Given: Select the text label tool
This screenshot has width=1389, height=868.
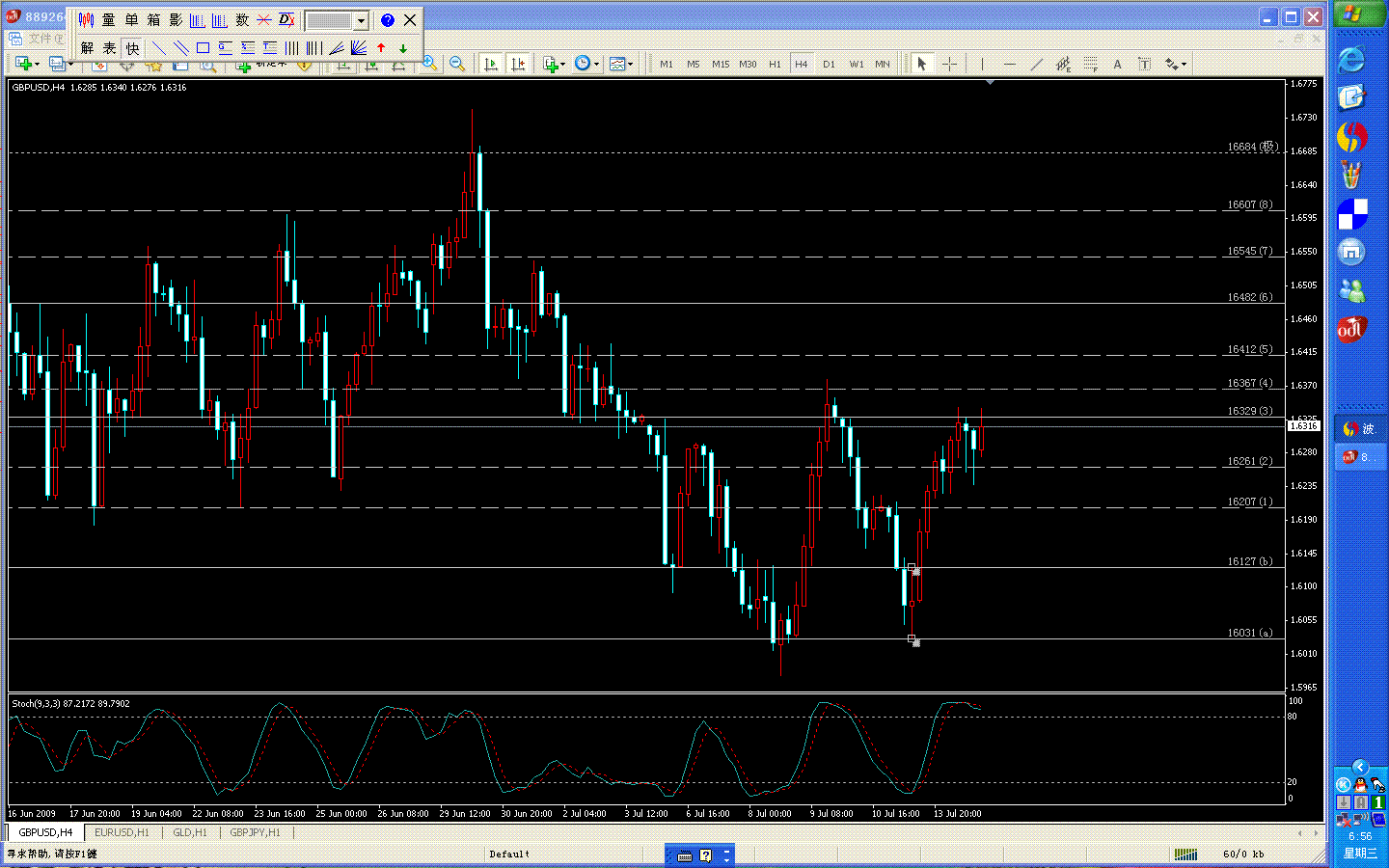Looking at the screenshot, I should [x=1144, y=64].
